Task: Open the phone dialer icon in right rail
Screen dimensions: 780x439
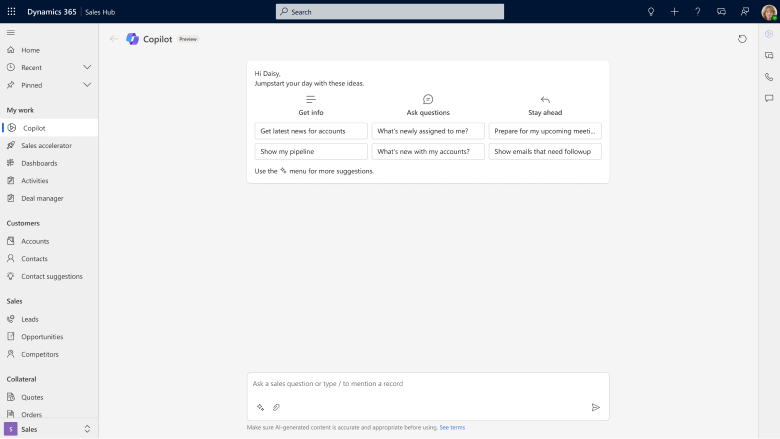Action: pyautogui.click(x=769, y=77)
